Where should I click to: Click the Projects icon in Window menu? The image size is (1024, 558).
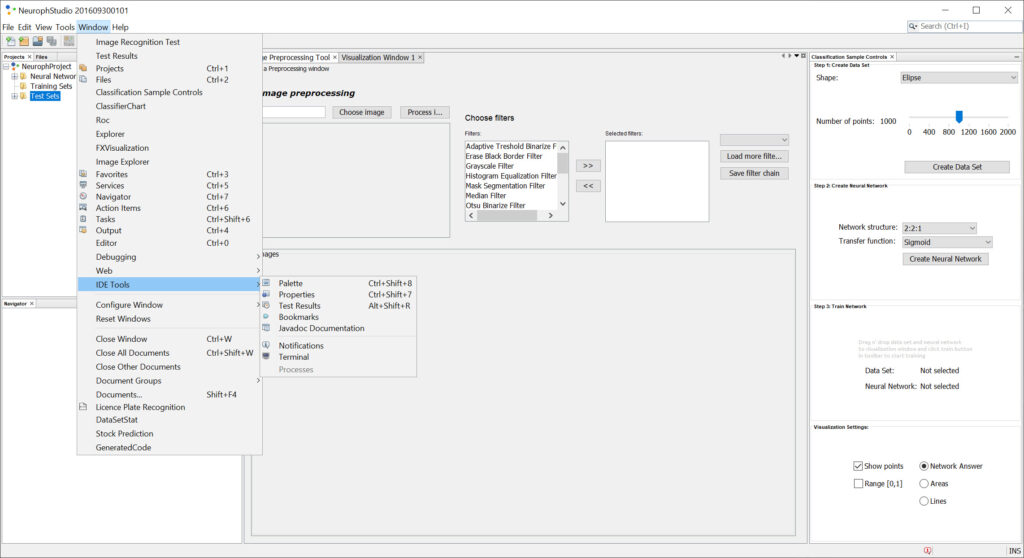click(84, 68)
